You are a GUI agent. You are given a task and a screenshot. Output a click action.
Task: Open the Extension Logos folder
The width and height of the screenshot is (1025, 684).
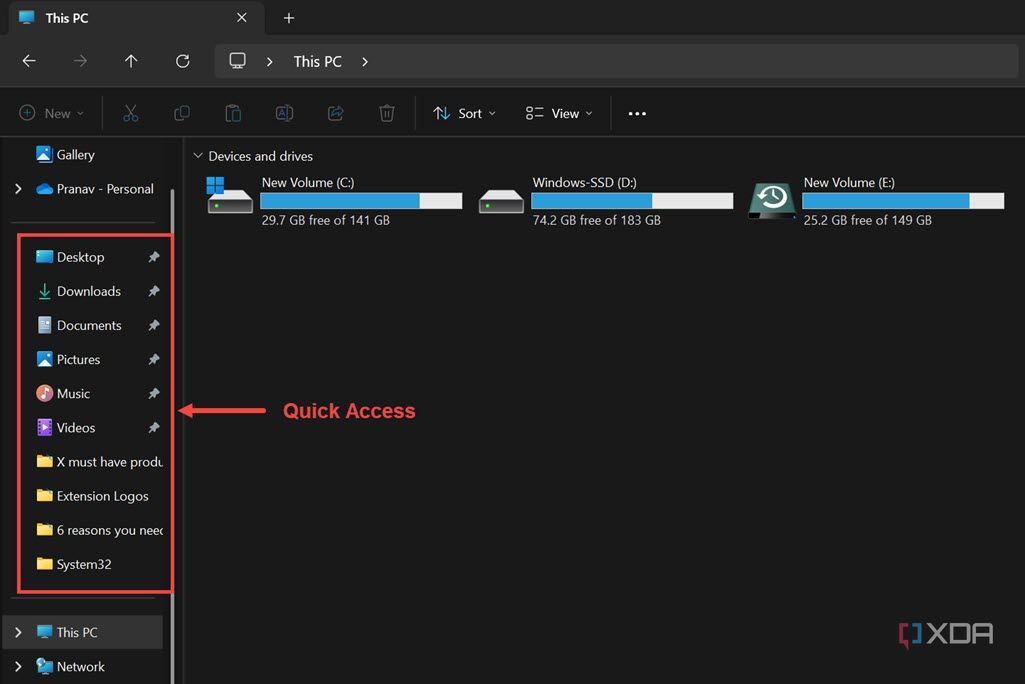click(93, 496)
